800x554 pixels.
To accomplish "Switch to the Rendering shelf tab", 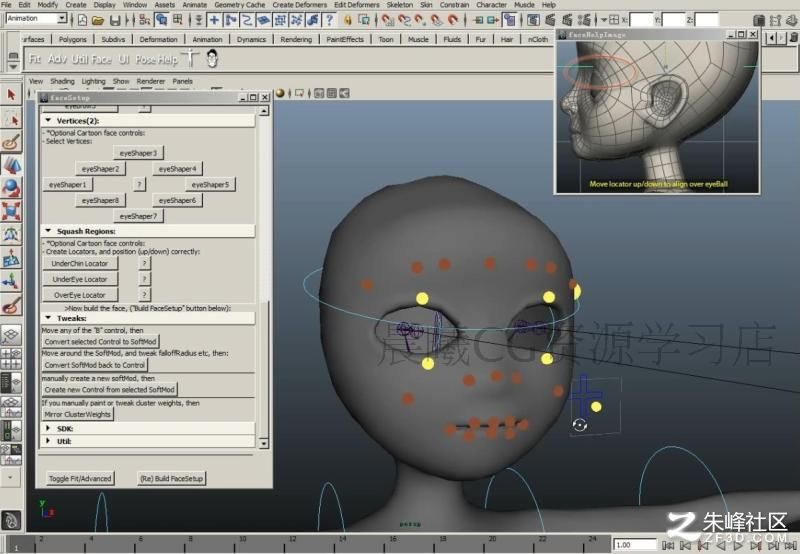I will click(296, 39).
